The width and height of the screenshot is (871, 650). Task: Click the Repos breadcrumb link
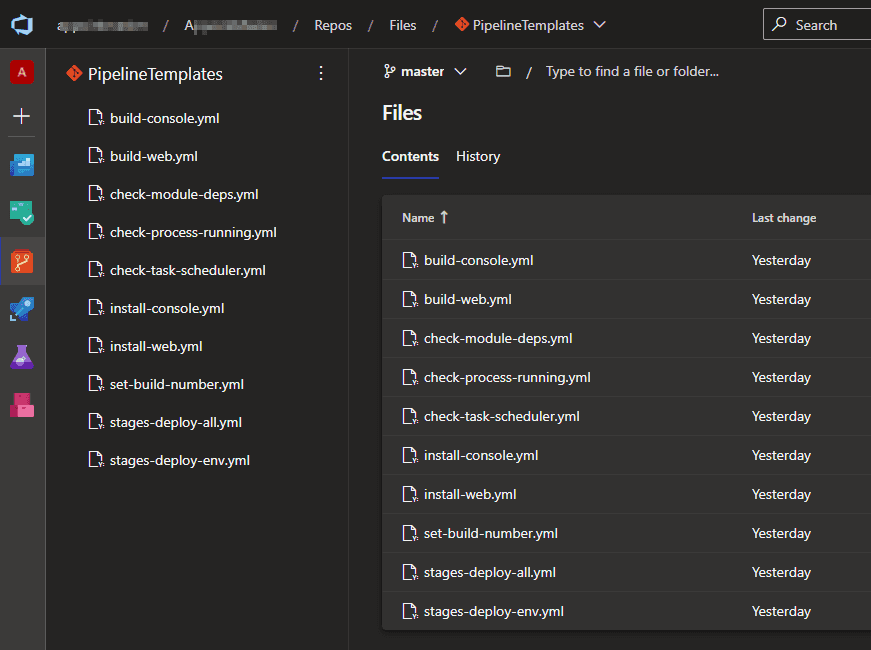point(333,25)
